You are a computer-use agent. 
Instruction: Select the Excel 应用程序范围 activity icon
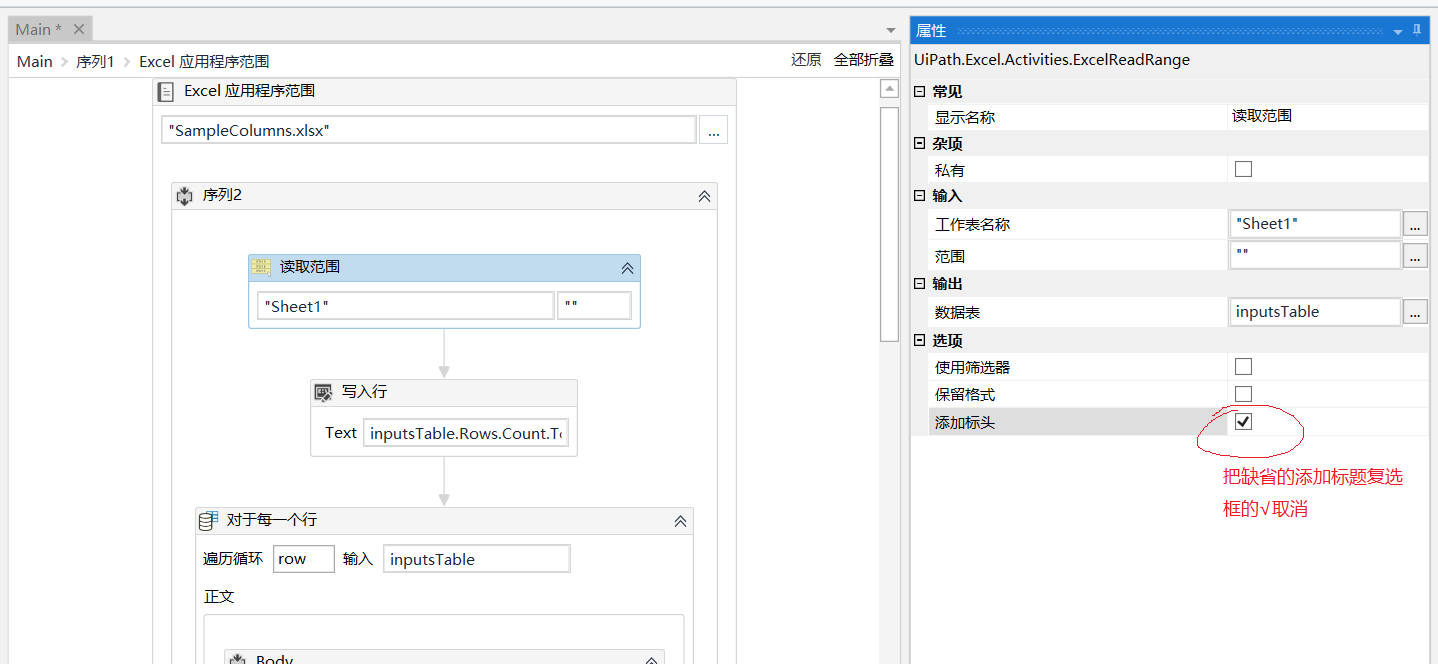166,91
